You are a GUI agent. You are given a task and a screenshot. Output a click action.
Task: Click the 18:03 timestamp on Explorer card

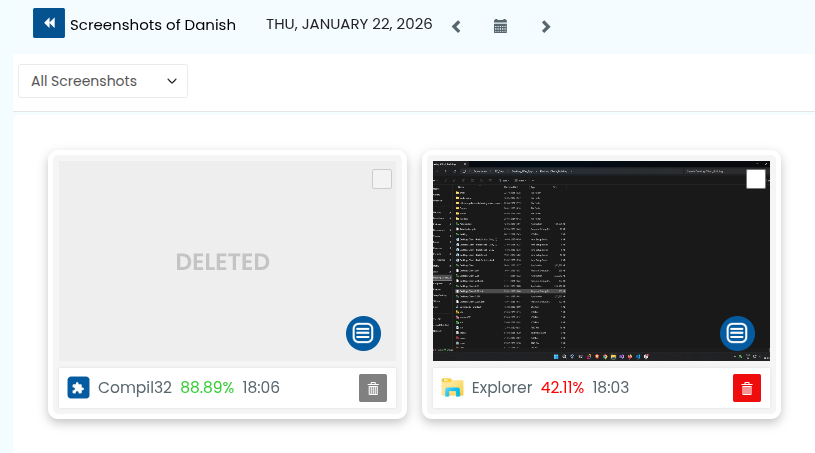tap(611, 388)
